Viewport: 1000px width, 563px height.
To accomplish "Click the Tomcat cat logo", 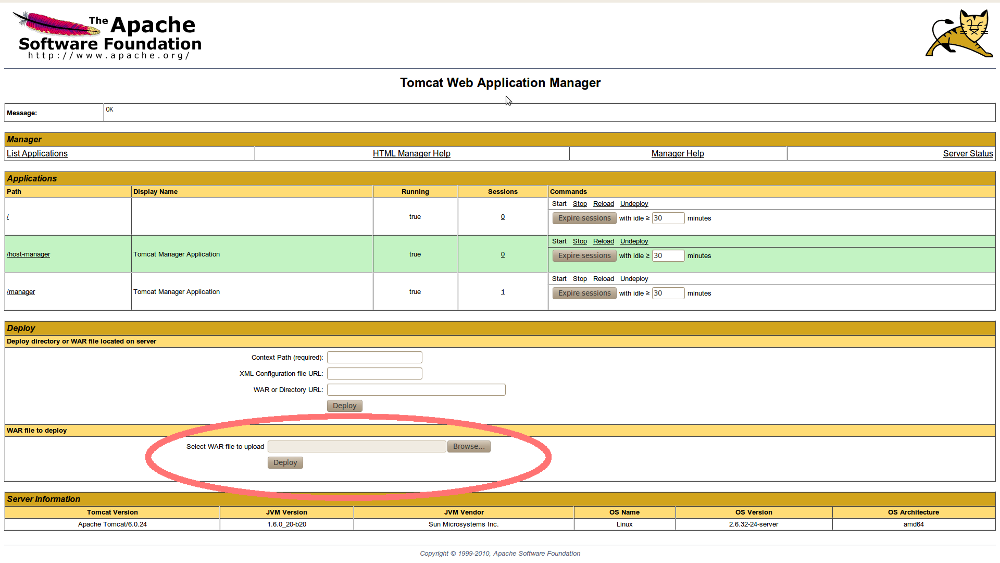I will point(959,34).
